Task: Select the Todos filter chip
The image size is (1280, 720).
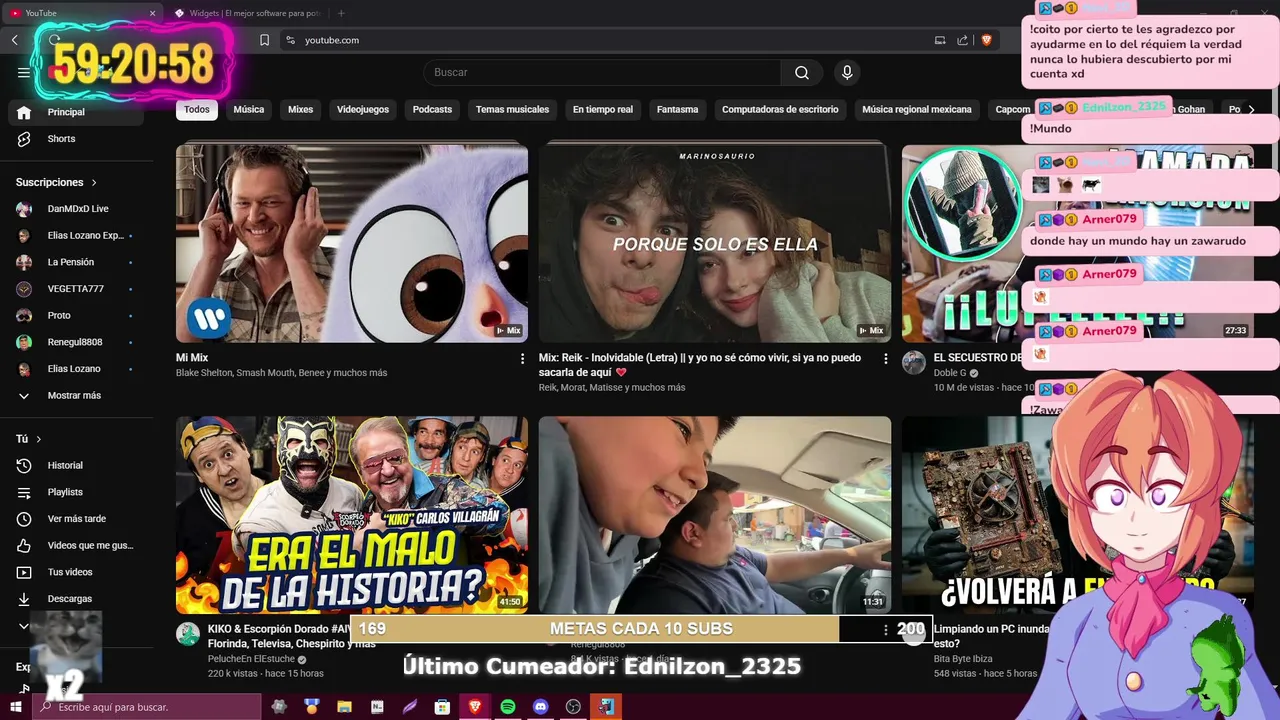Action: pyautogui.click(x=197, y=109)
